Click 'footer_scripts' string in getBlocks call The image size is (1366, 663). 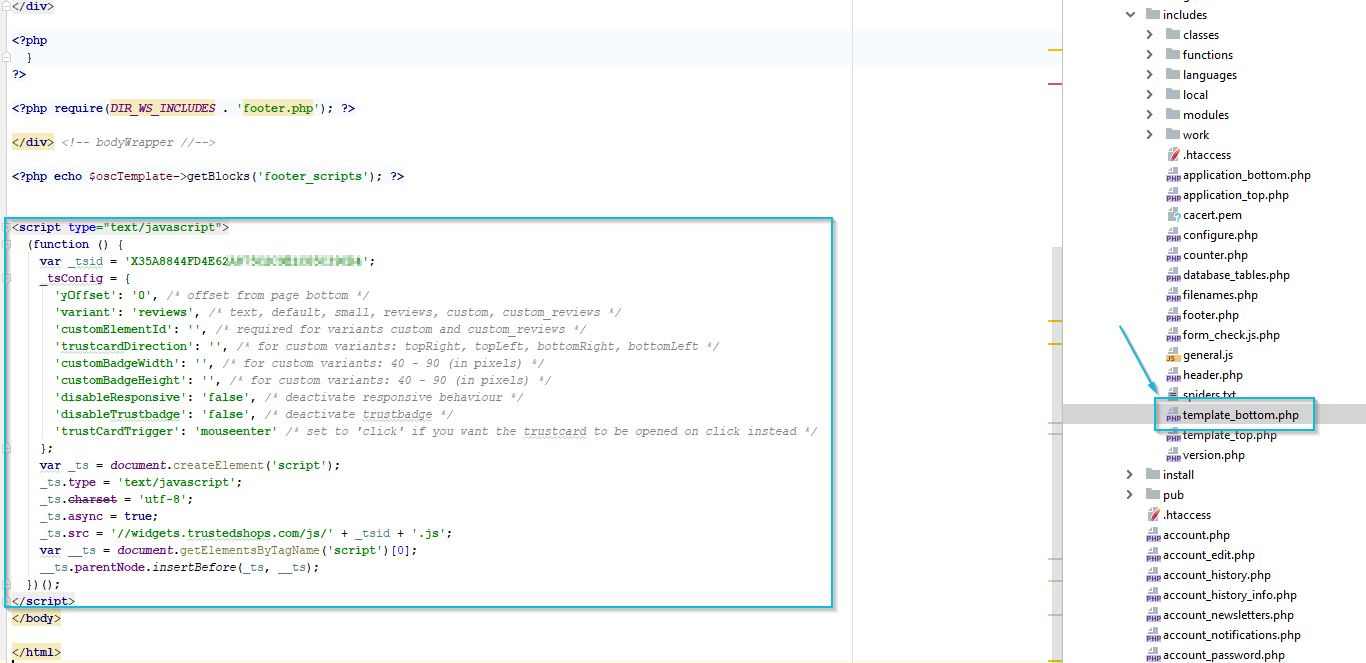tap(318, 176)
